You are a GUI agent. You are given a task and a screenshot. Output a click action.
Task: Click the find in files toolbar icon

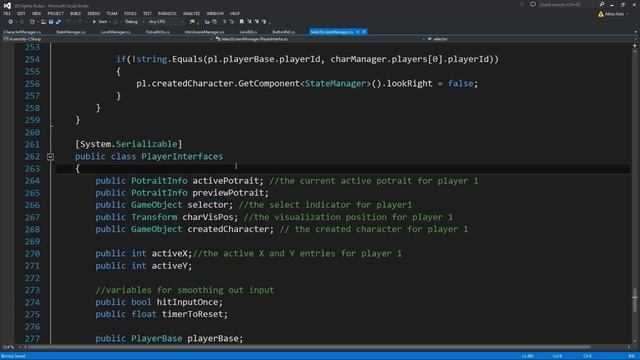click(x=192, y=22)
